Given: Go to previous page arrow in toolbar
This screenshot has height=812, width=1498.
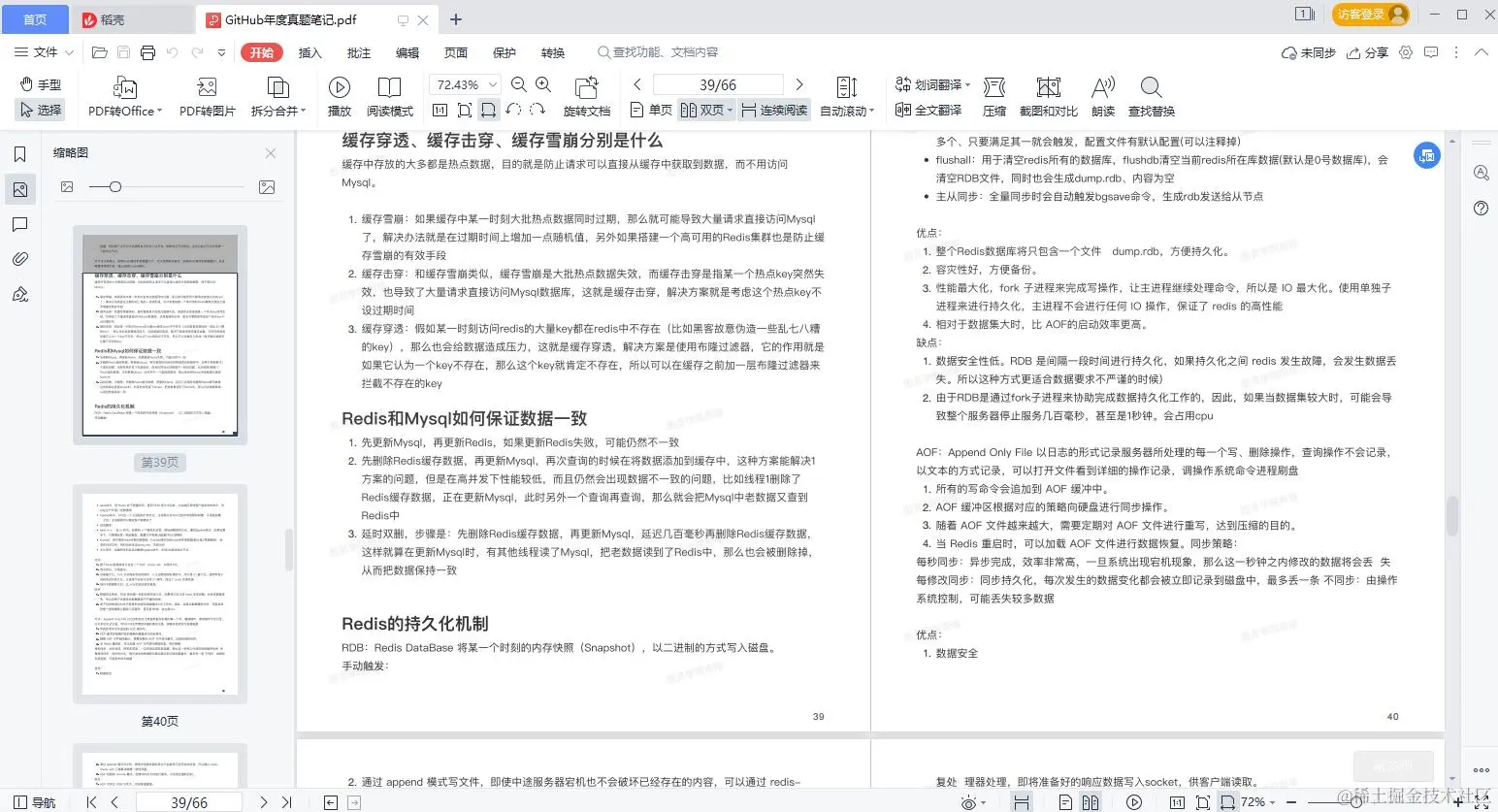Looking at the screenshot, I should (x=636, y=84).
